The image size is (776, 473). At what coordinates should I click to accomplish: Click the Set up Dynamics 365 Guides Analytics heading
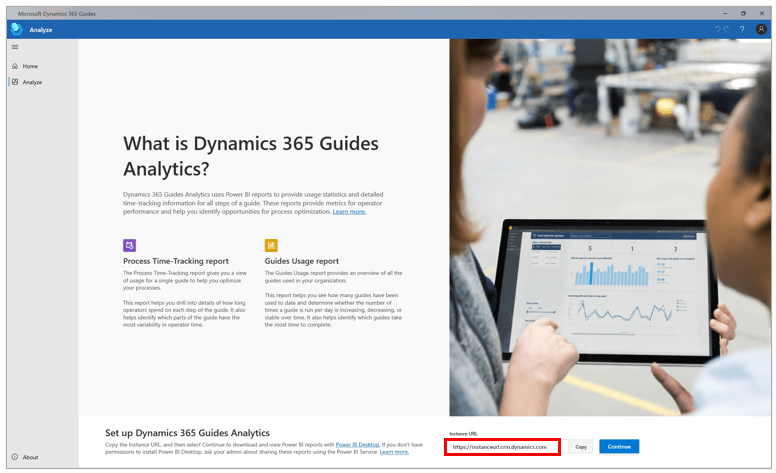click(187, 433)
